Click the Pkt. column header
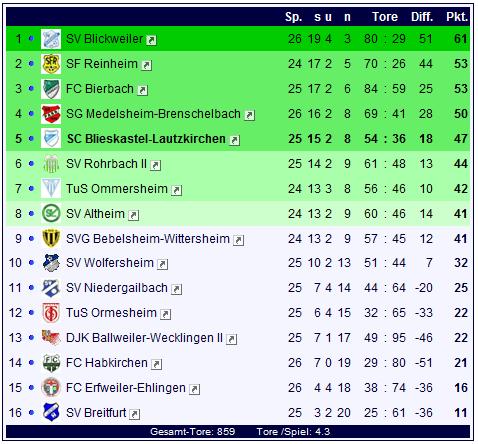478x444 pixels. (x=457, y=17)
